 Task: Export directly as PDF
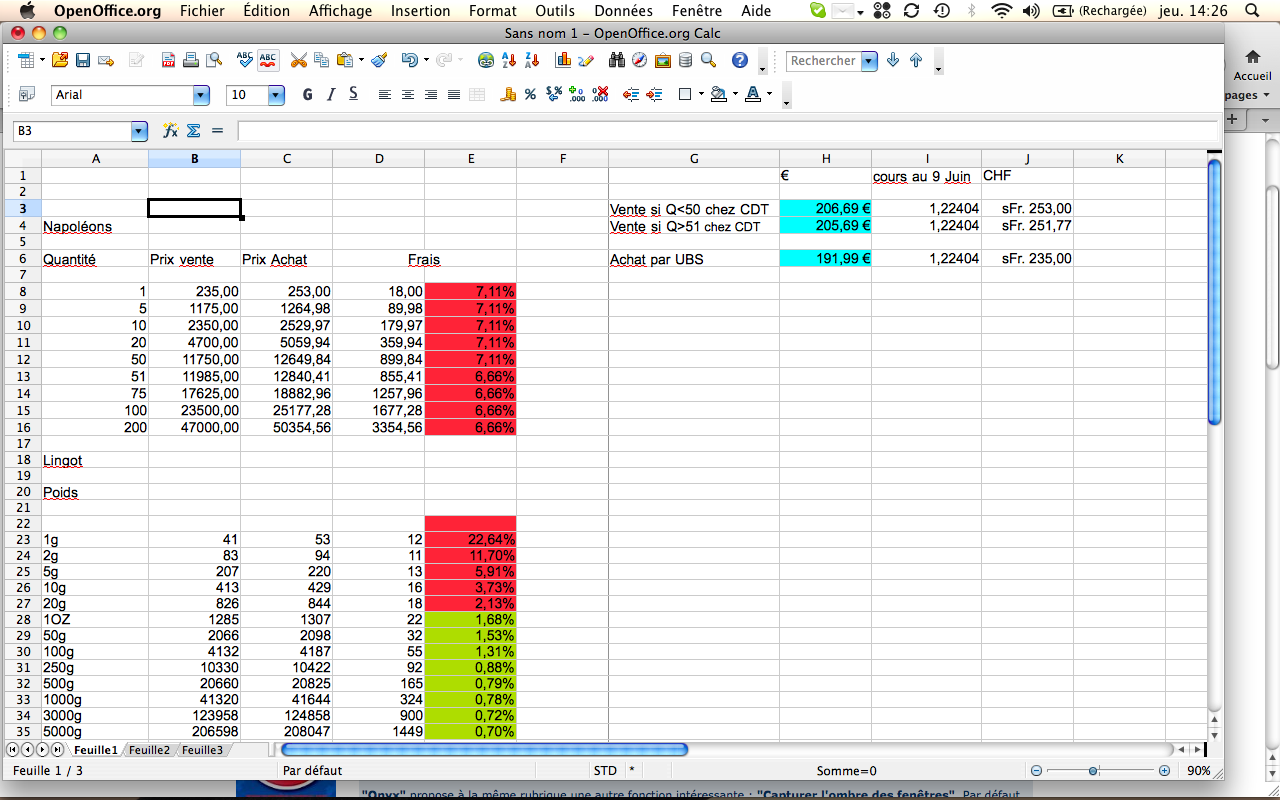[169, 61]
